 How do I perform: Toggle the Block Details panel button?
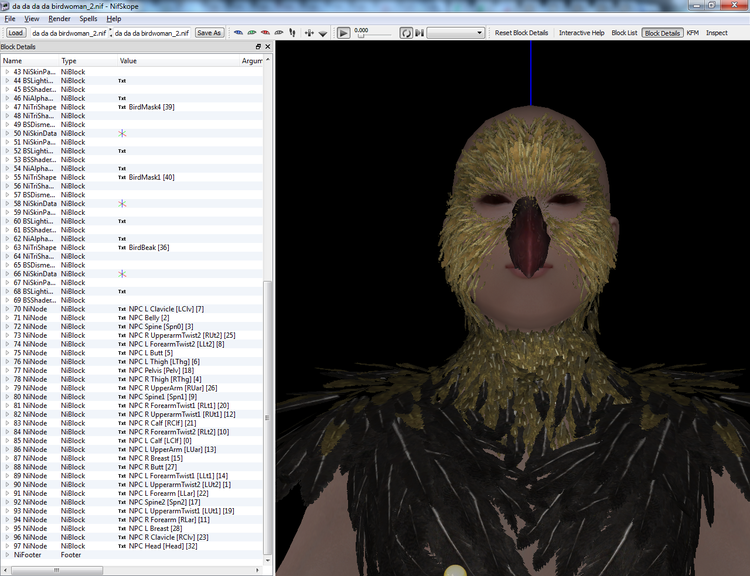662,33
